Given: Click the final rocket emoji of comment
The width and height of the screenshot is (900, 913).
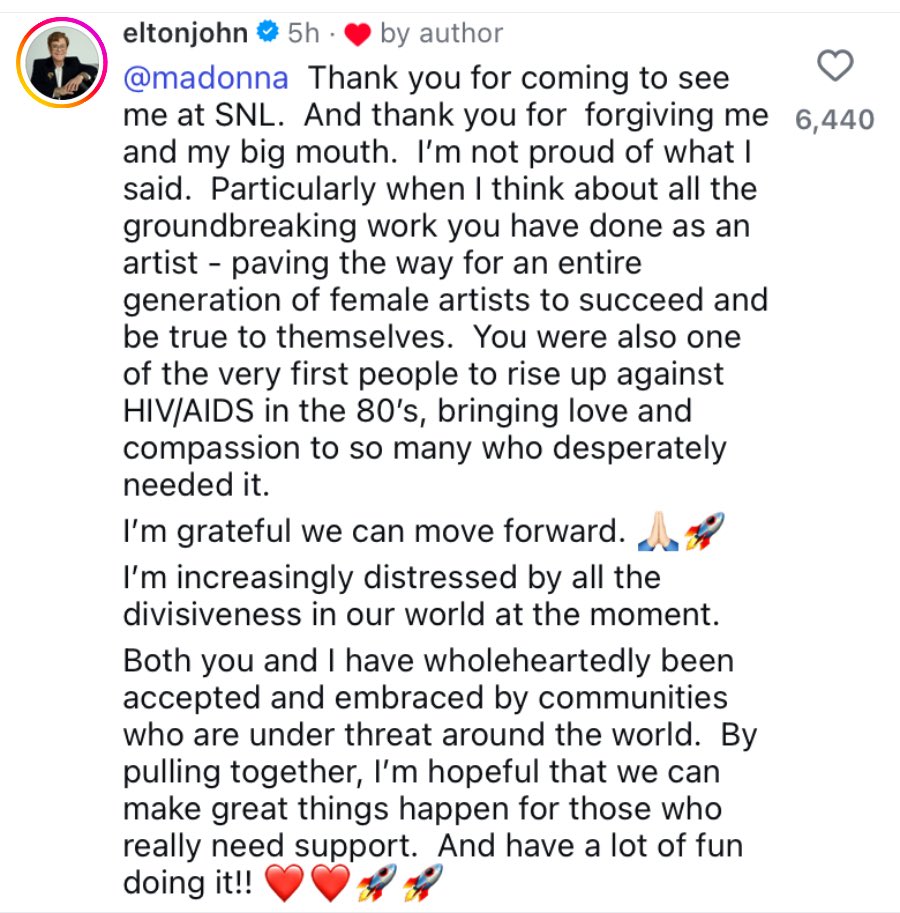Looking at the screenshot, I should click(x=423, y=882).
